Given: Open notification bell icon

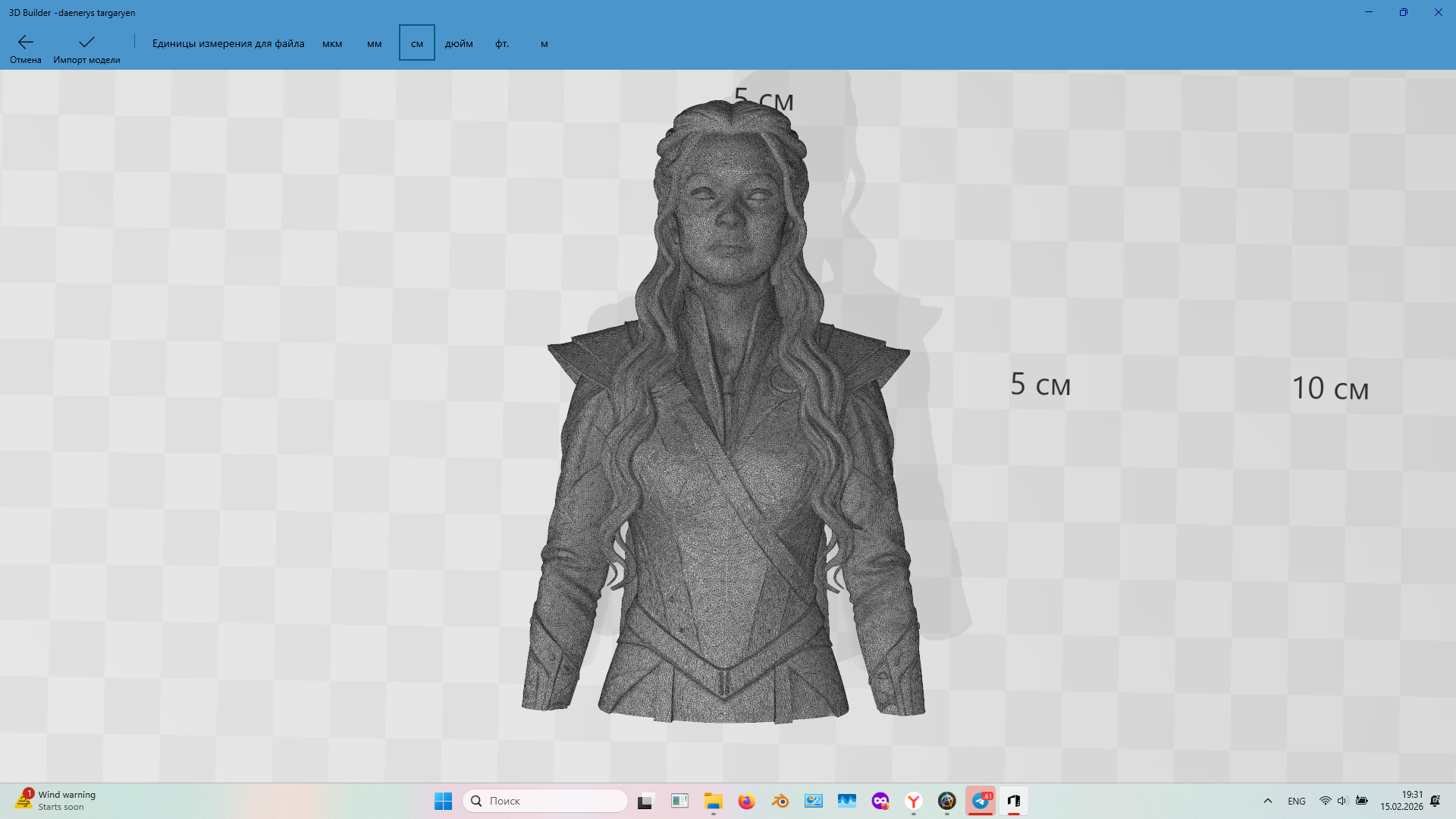Looking at the screenshot, I should coord(1436,801).
